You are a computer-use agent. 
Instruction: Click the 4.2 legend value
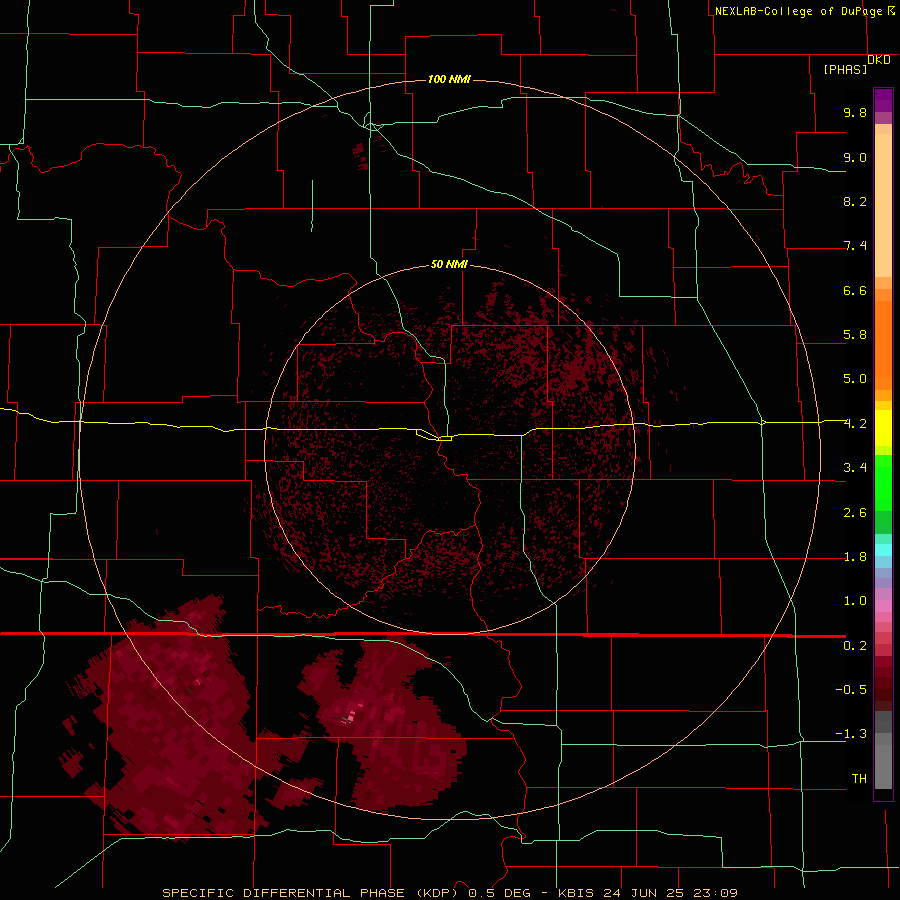pyautogui.click(x=855, y=424)
